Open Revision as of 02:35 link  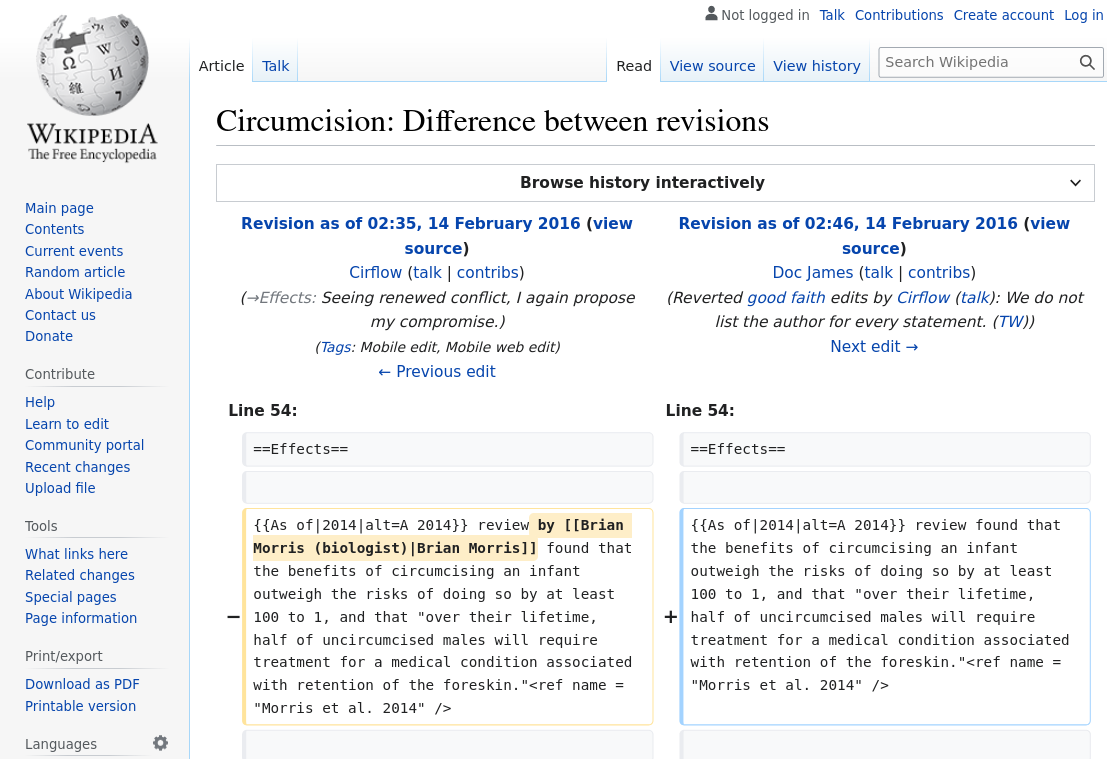point(410,224)
